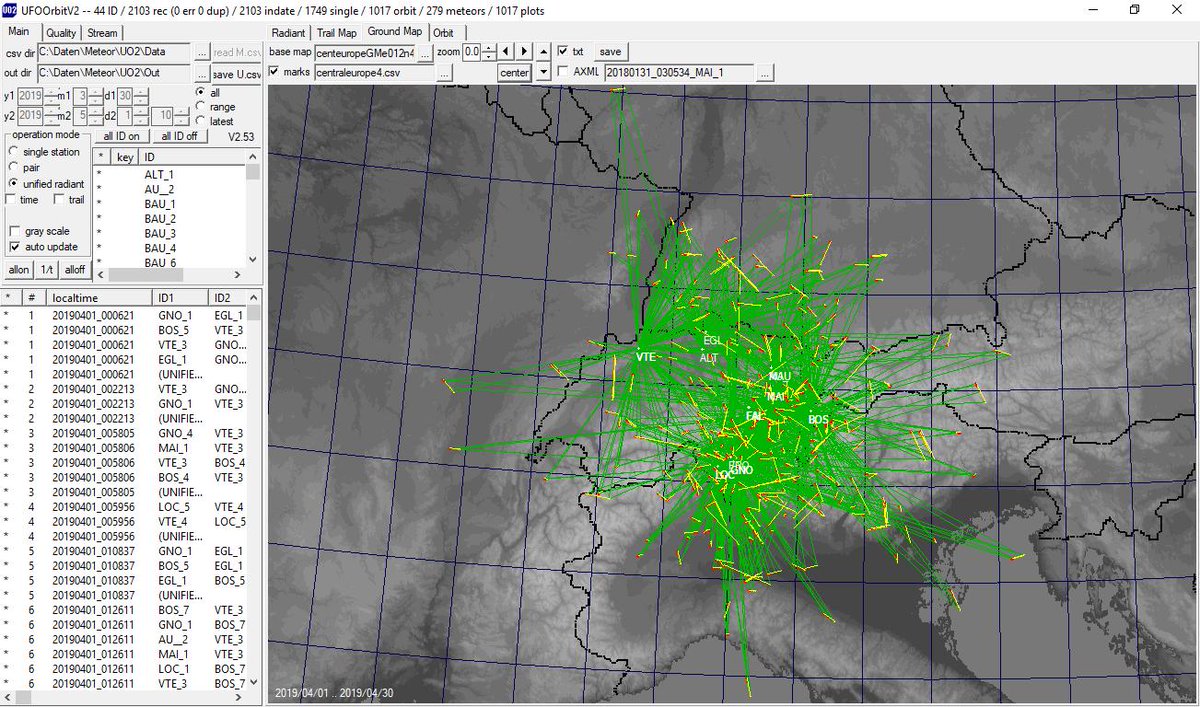Screen dimensions: 1200x707
Task: Click the out dir path field
Action: click(x=115, y=74)
